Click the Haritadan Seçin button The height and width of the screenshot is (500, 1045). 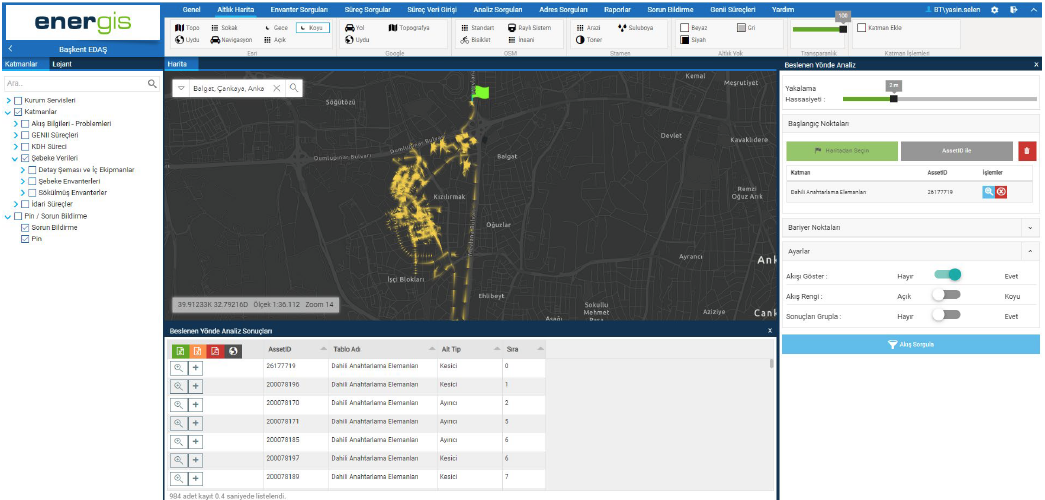(x=842, y=151)
